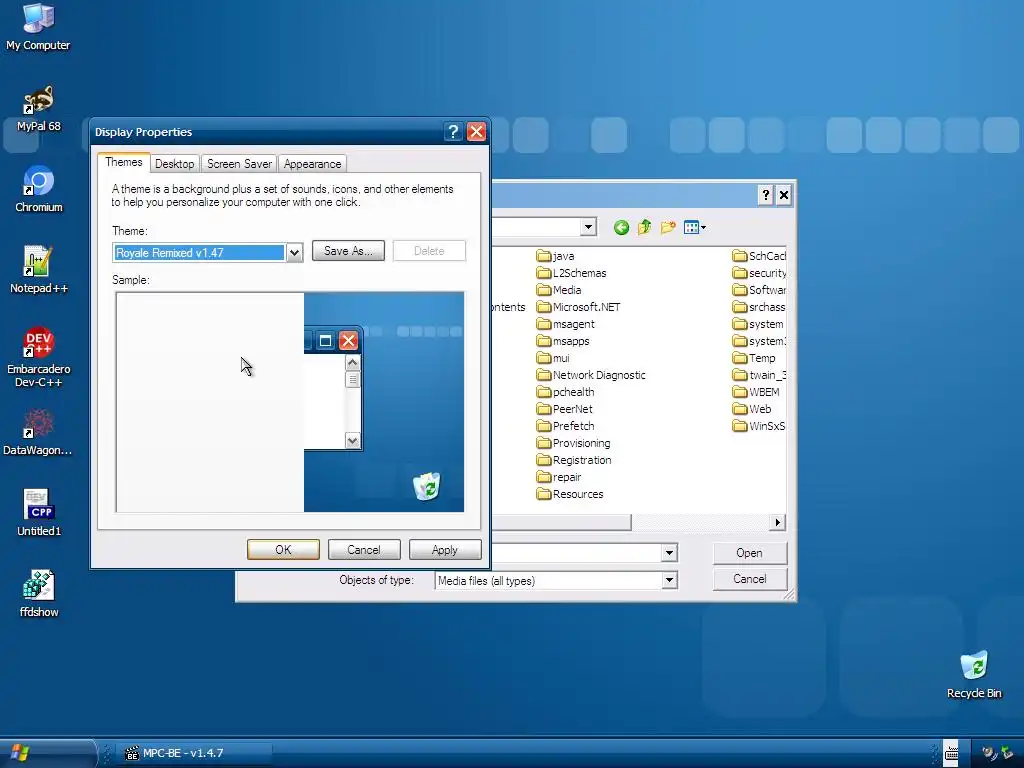Viewport: 1024px width, 768px height.
Task: Switch to the Desktop tab
Action: point(174,164)
